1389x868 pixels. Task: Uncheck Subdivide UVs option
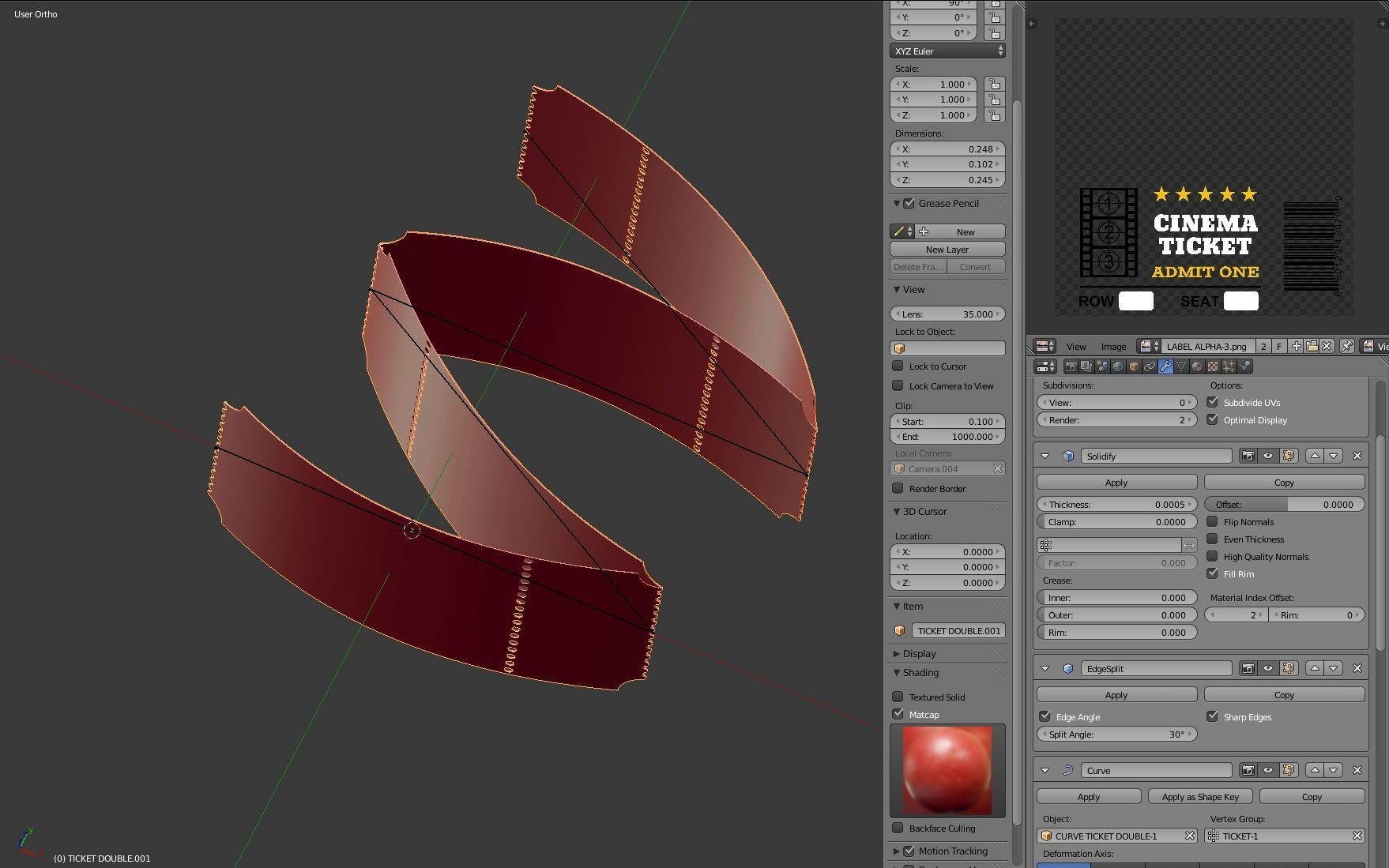(x=1213, y=402)
